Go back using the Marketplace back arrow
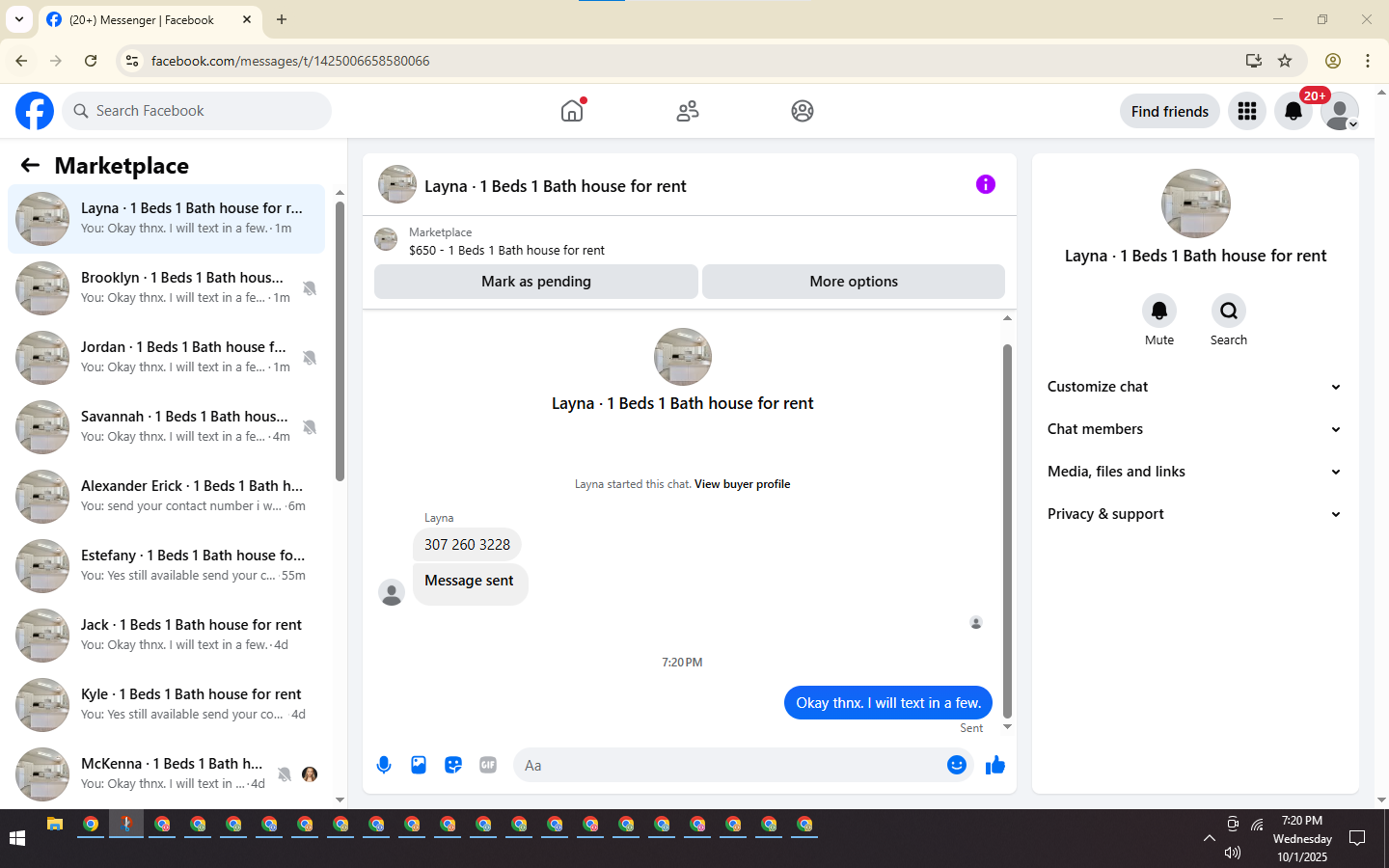Viewport: 1389px width, 868px height. coord(30,165)
